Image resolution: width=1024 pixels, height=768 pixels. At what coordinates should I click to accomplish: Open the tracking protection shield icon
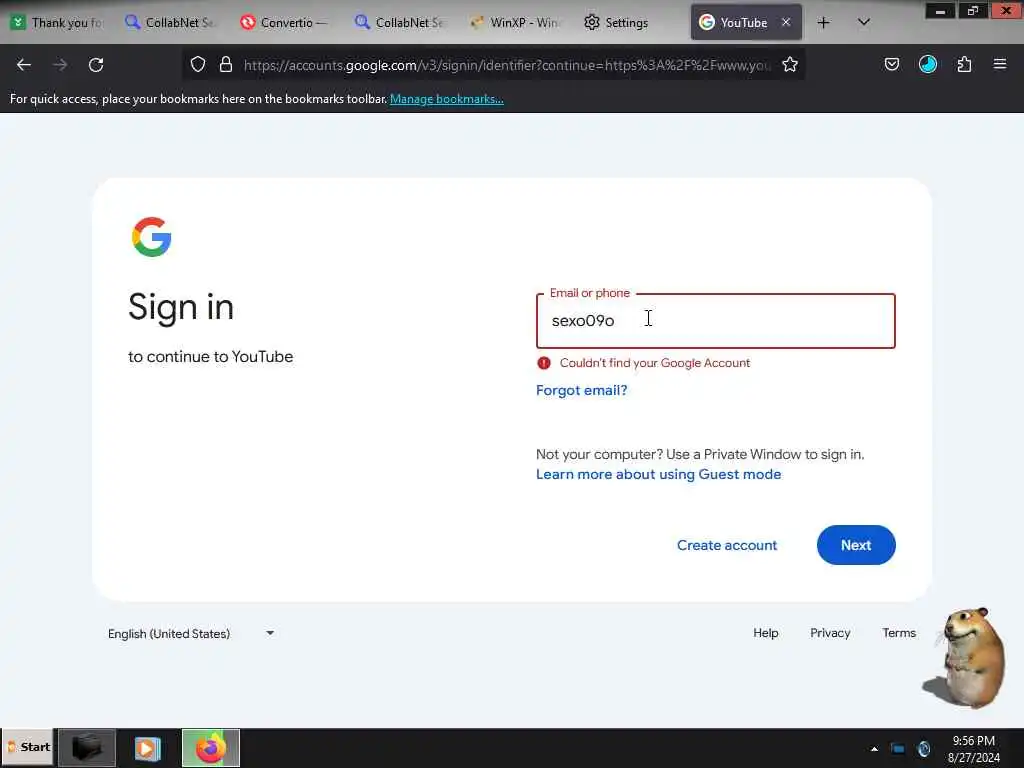click(x=198, y=64)
